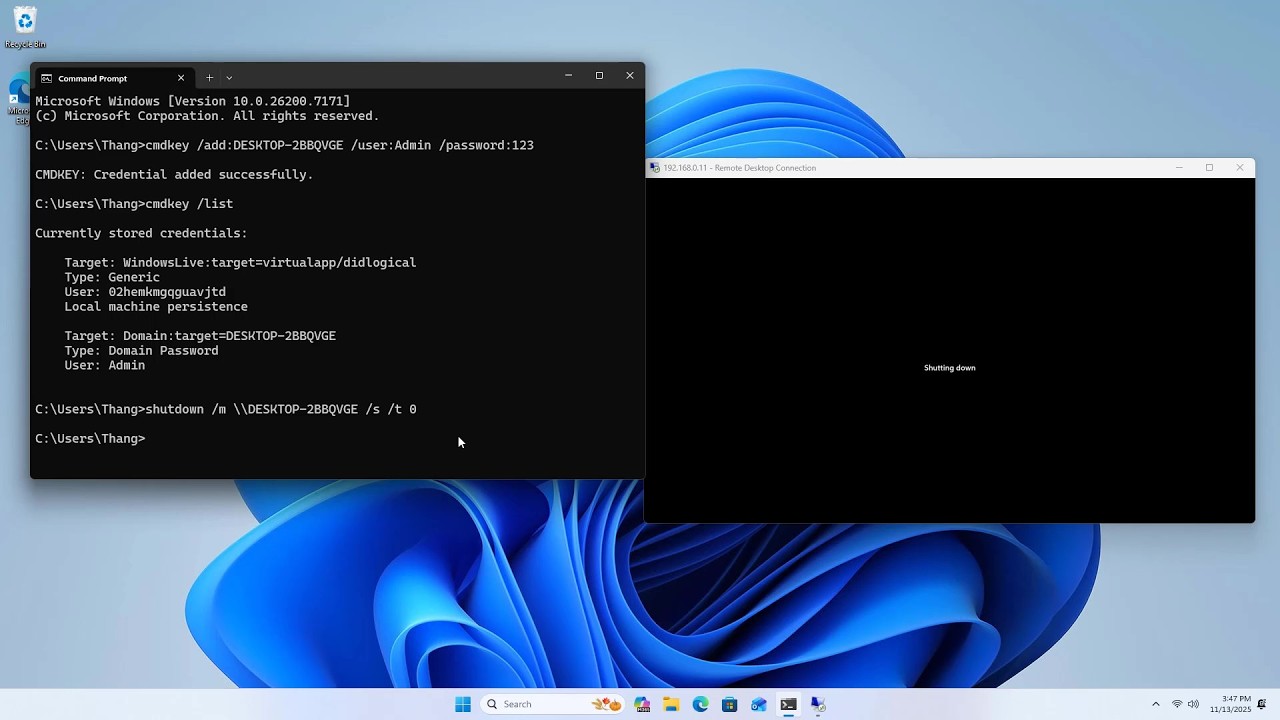
Task: Click the 'User: Admin' line
Action: click(x=105, y=366)
